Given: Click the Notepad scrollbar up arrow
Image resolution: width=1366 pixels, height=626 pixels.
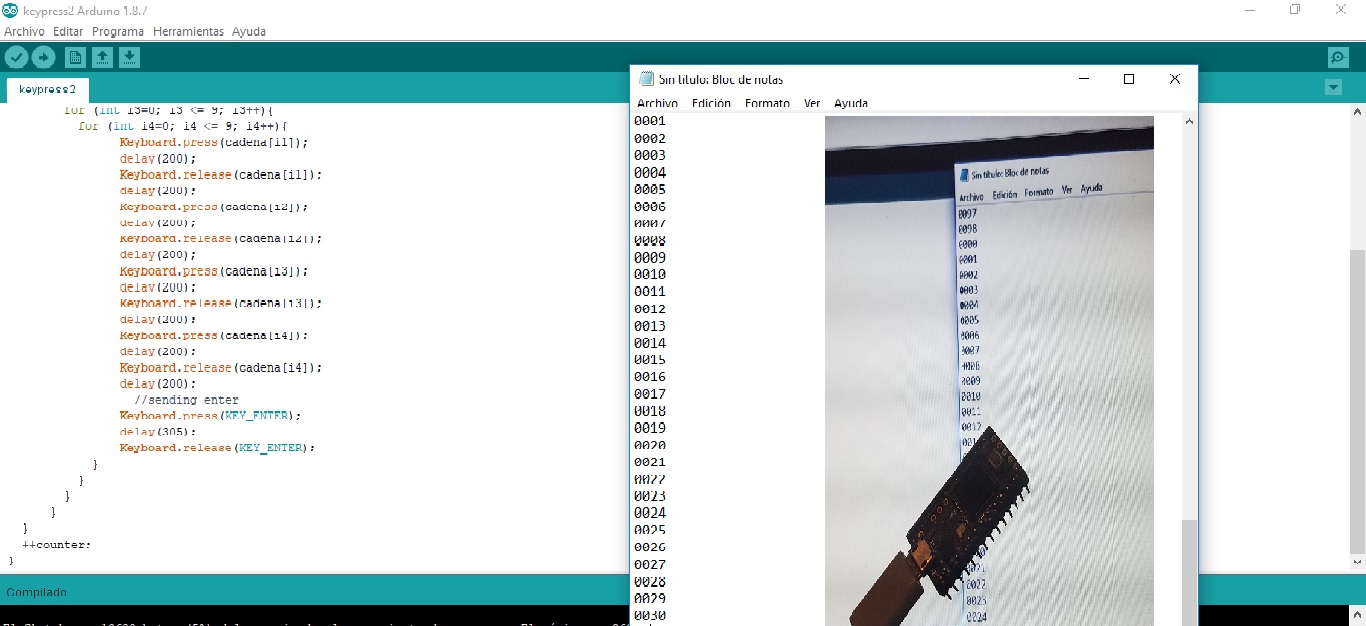Looking at the screenshot, I should tap(1189, 121).
